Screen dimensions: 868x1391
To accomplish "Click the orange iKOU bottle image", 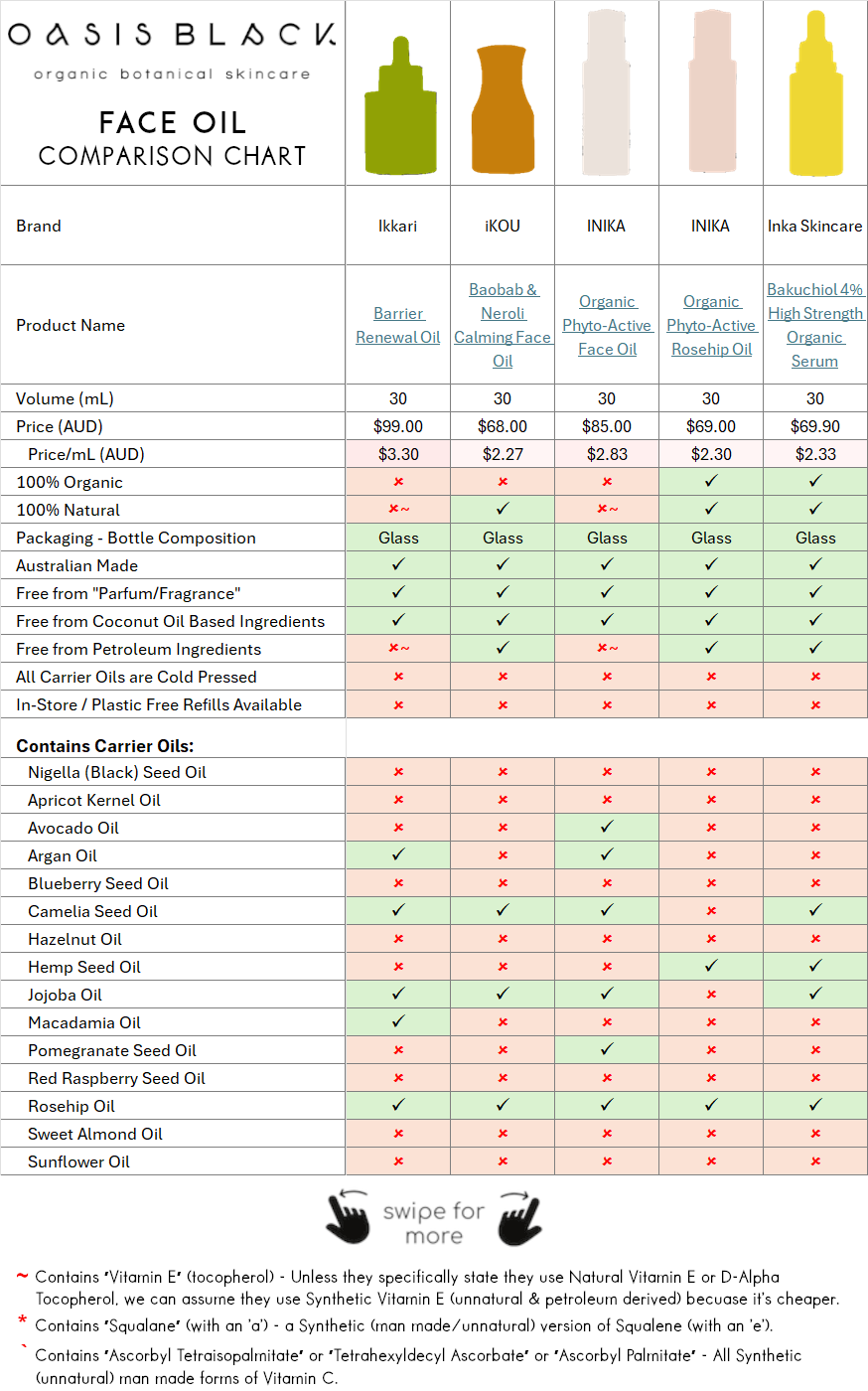I will (503, 109).
